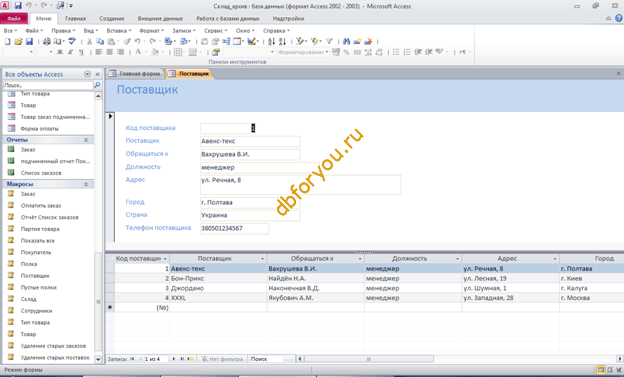Viewport: 624px width, 377px height.
Task: Click the gridlines table icon
Action: point(178,52)
